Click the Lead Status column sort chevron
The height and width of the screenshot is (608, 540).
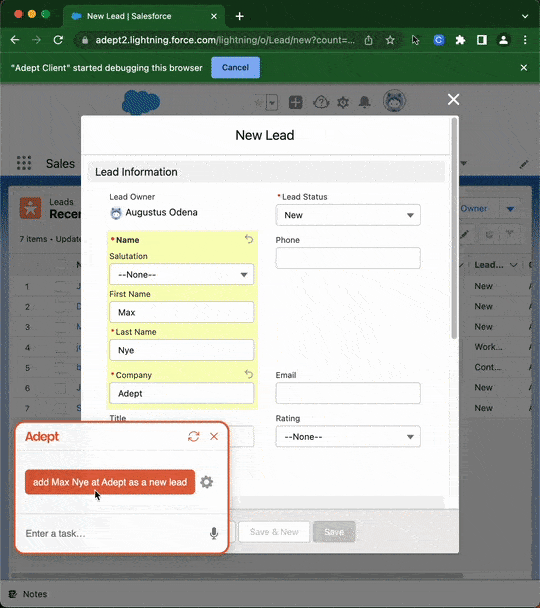pos(514,265)
